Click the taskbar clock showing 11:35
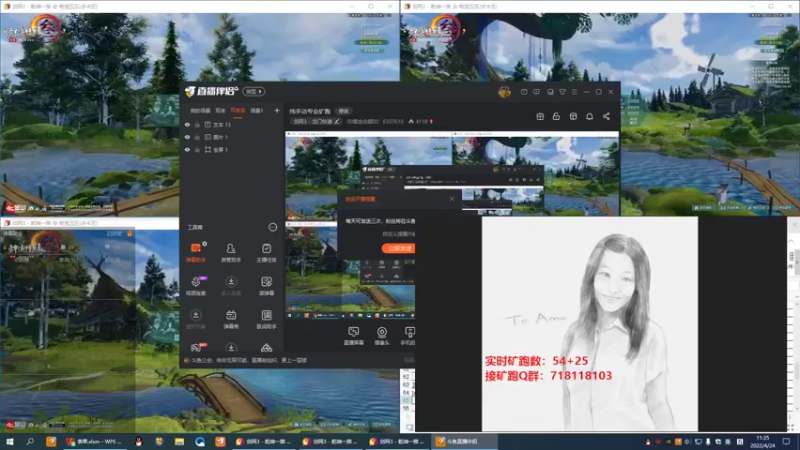 762,442
